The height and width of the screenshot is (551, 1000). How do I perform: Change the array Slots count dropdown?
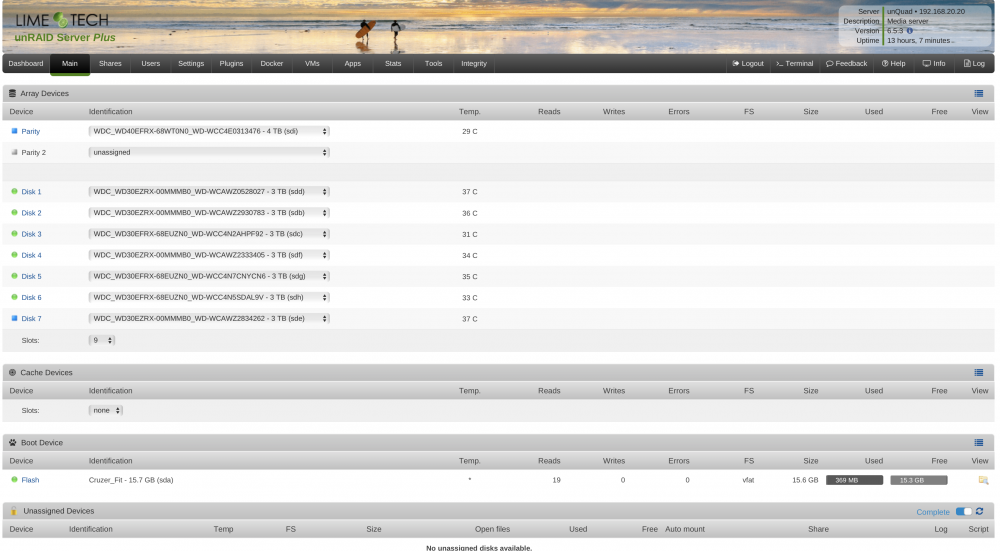point(101,341)
